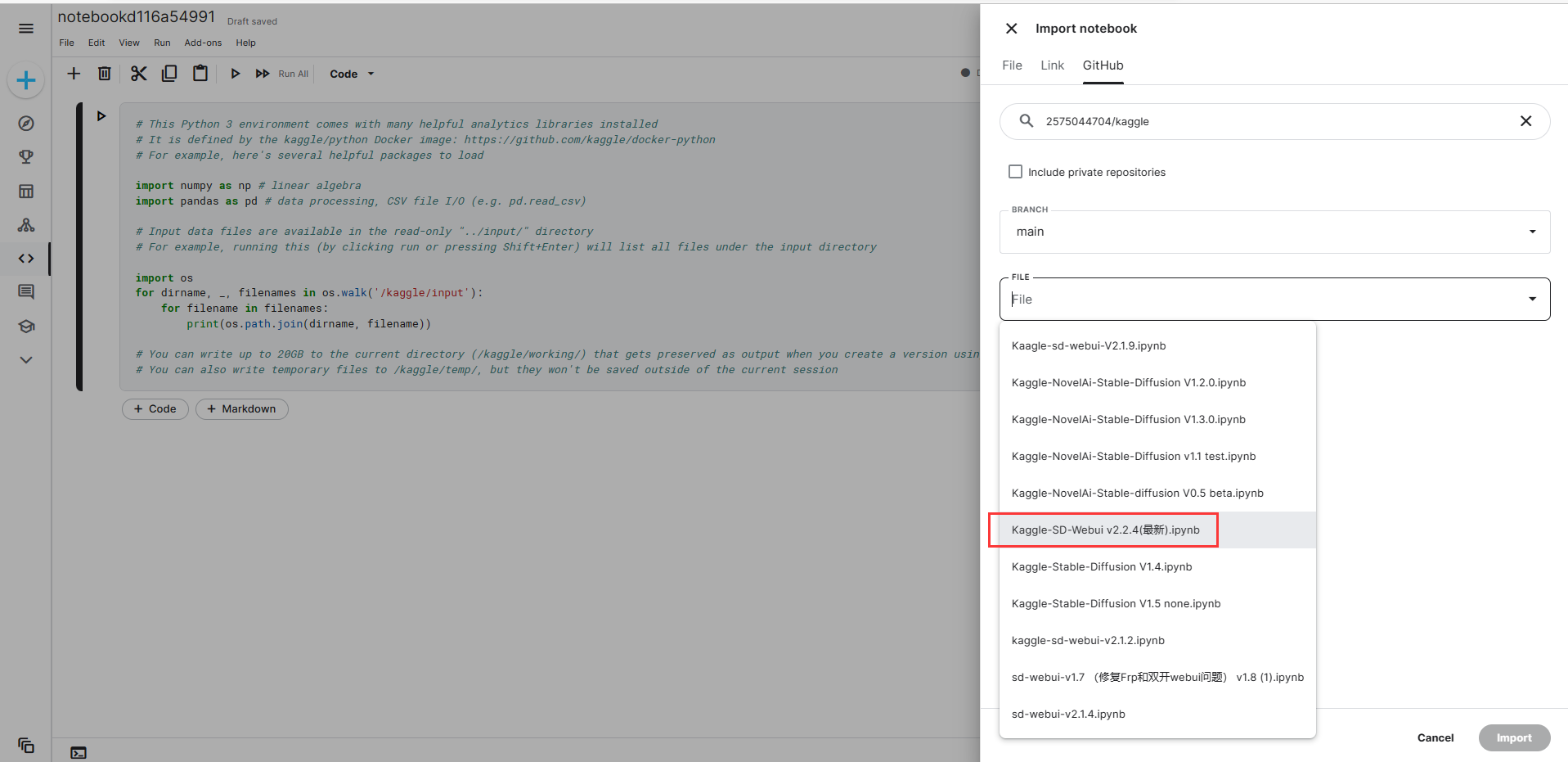Image resolution: width=1568 pixels, height=762 pixels.
Task: Enable Include private repositories checkbox
Action: 1015,172
